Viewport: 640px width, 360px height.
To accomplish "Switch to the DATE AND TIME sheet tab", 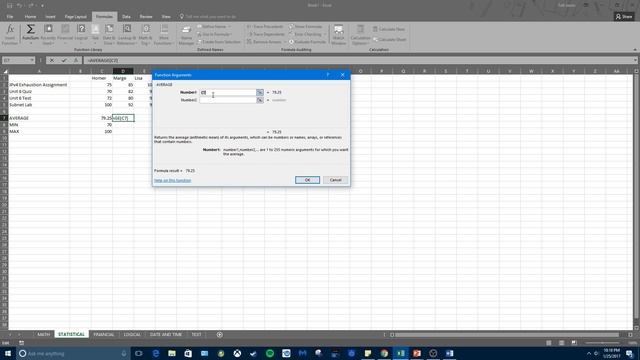I will (x=166, y=334).
